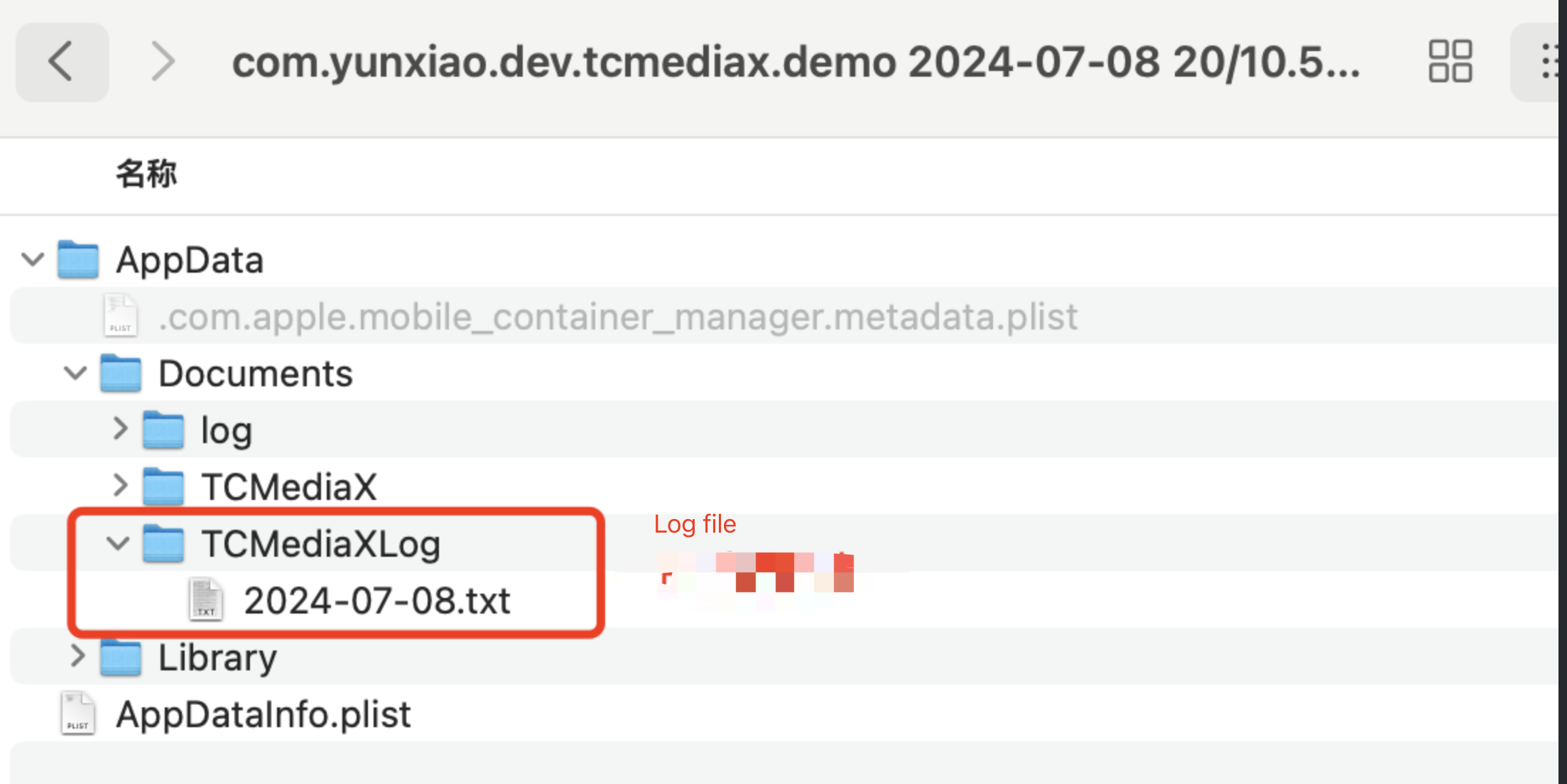Click the TCMediaXLog folder icon
Image resolution: width=1567 pixels, height=784 pixels.
163,544
